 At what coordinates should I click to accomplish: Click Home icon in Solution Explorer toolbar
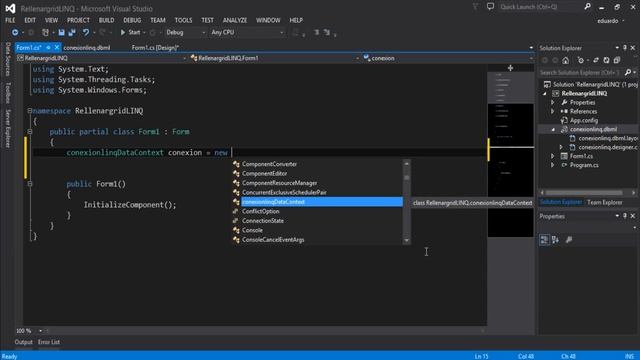coord(565,60)
